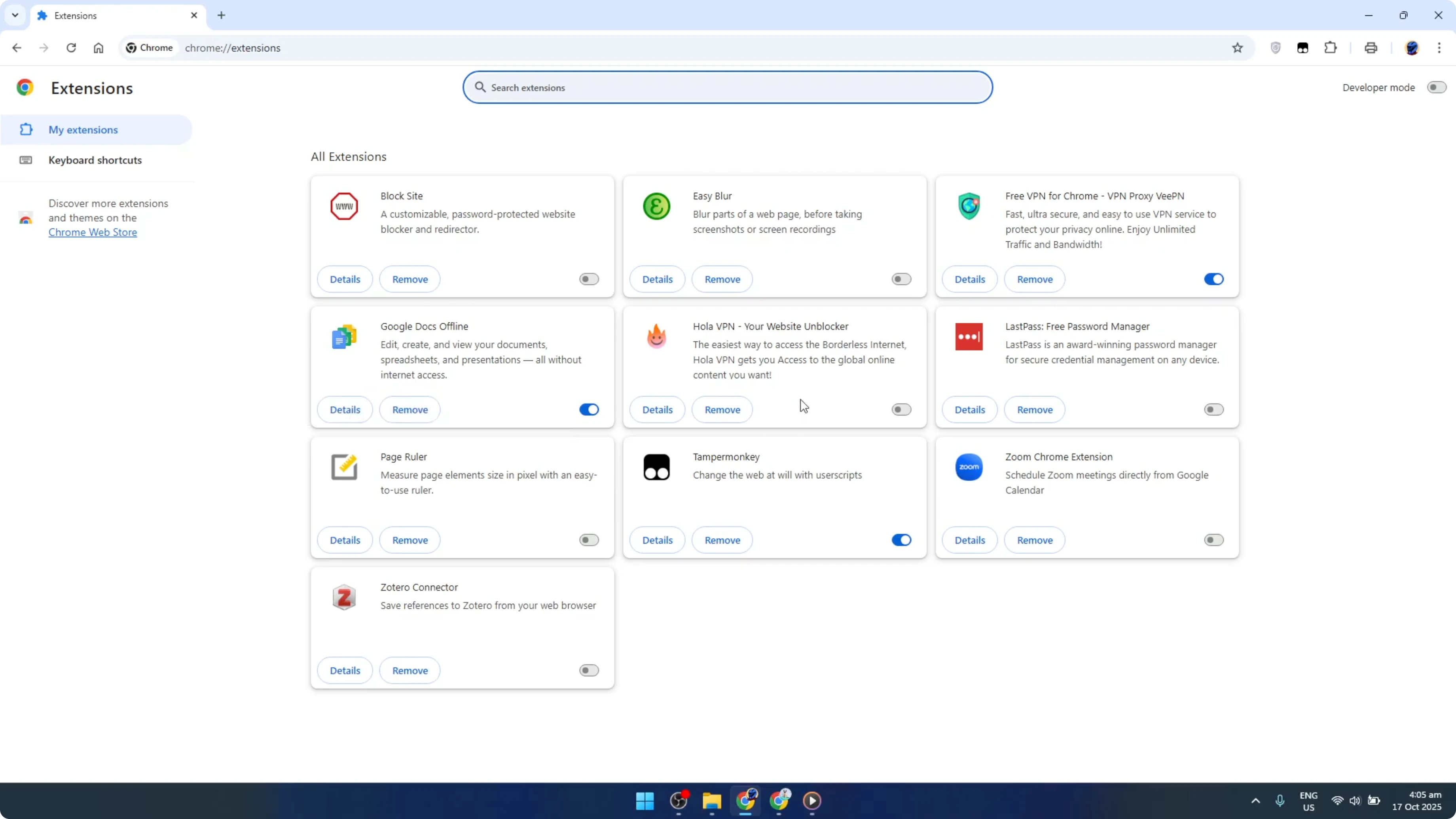Enable the Hola VPN extension
The image size is (1456, 819).
[901, 410]
